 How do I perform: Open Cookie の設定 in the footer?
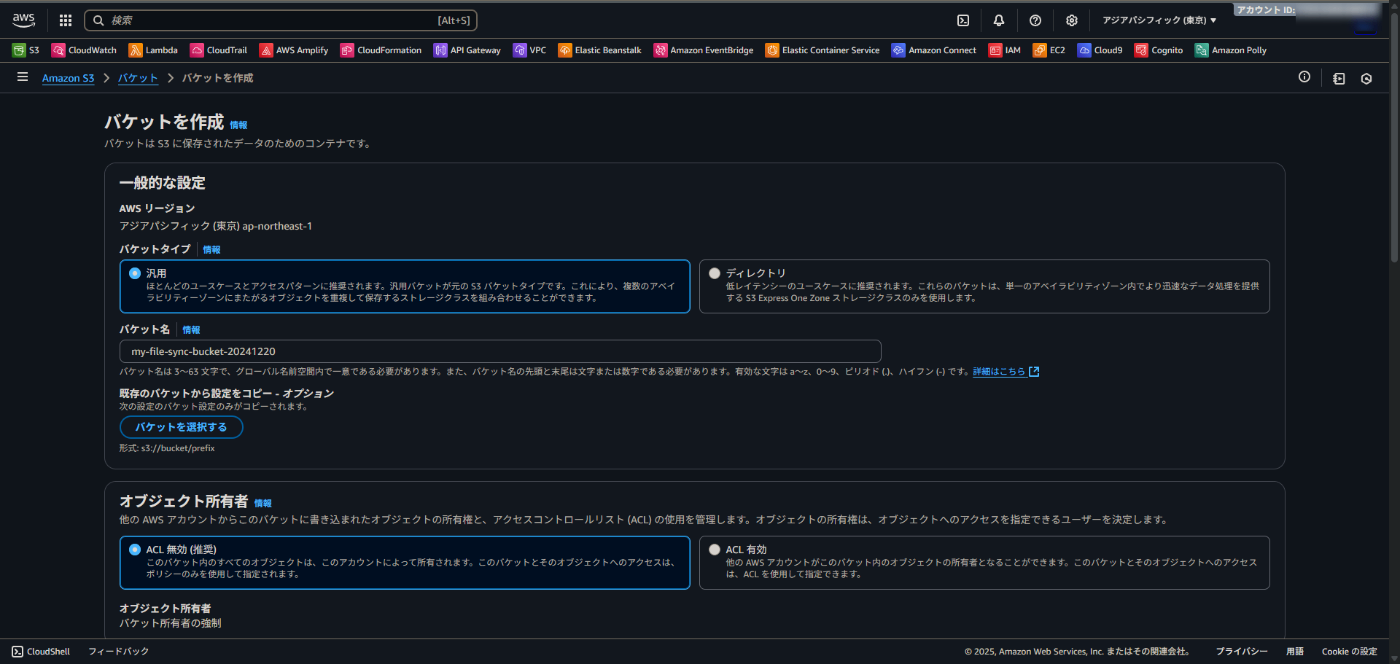1349,651
